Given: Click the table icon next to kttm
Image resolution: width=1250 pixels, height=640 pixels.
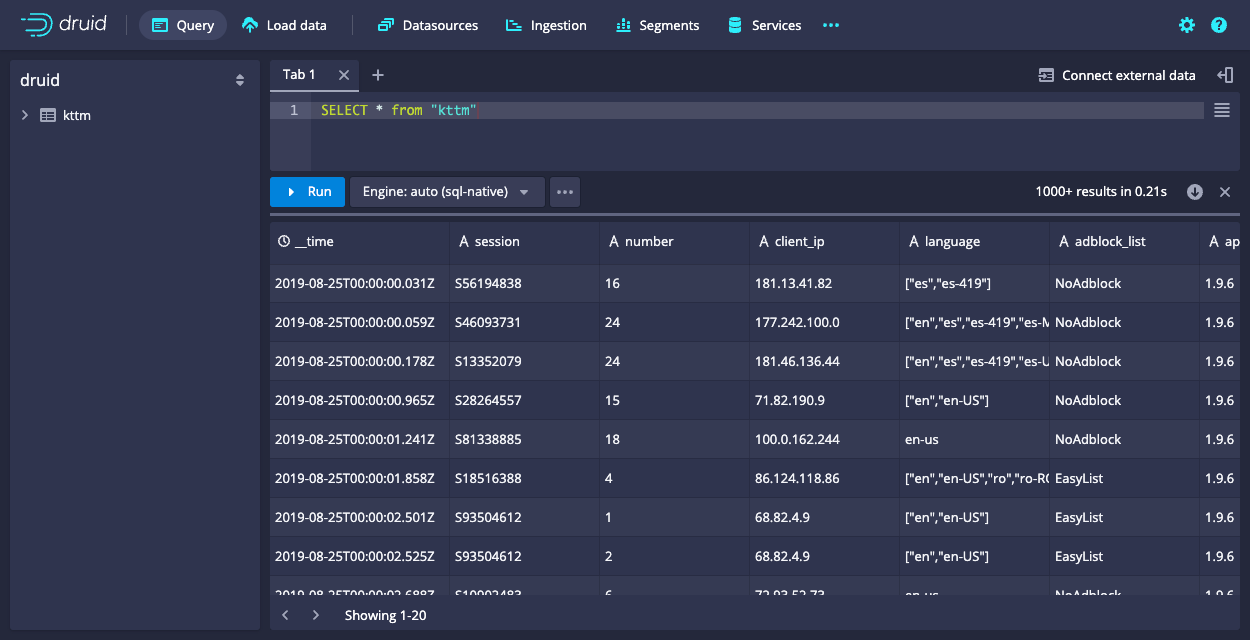Looking at the screenshot, I should click(47, 115).
